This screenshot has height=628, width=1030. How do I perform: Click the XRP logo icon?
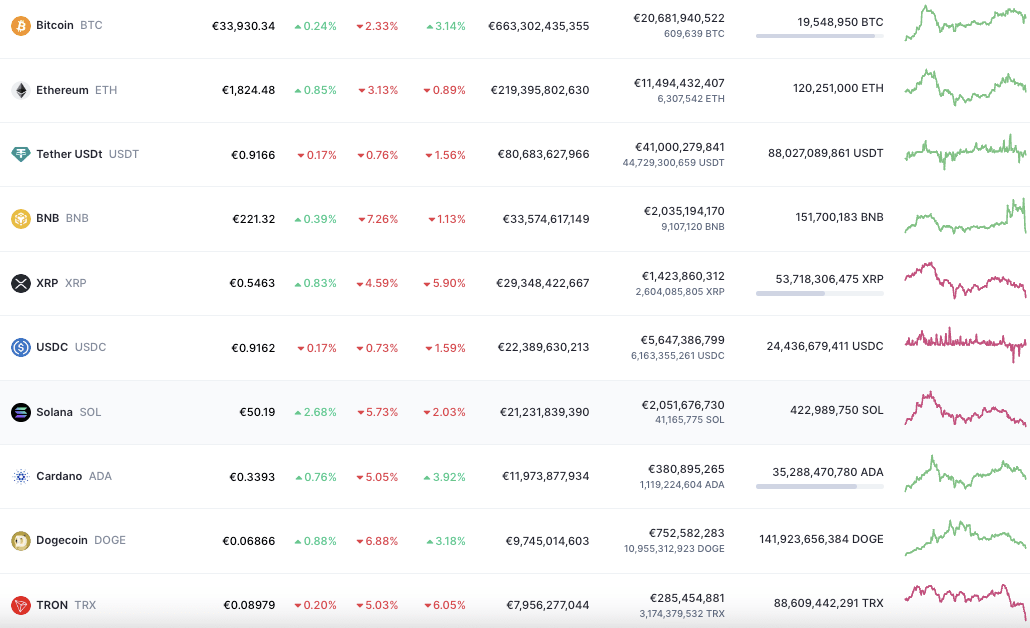tap(21, 283)
